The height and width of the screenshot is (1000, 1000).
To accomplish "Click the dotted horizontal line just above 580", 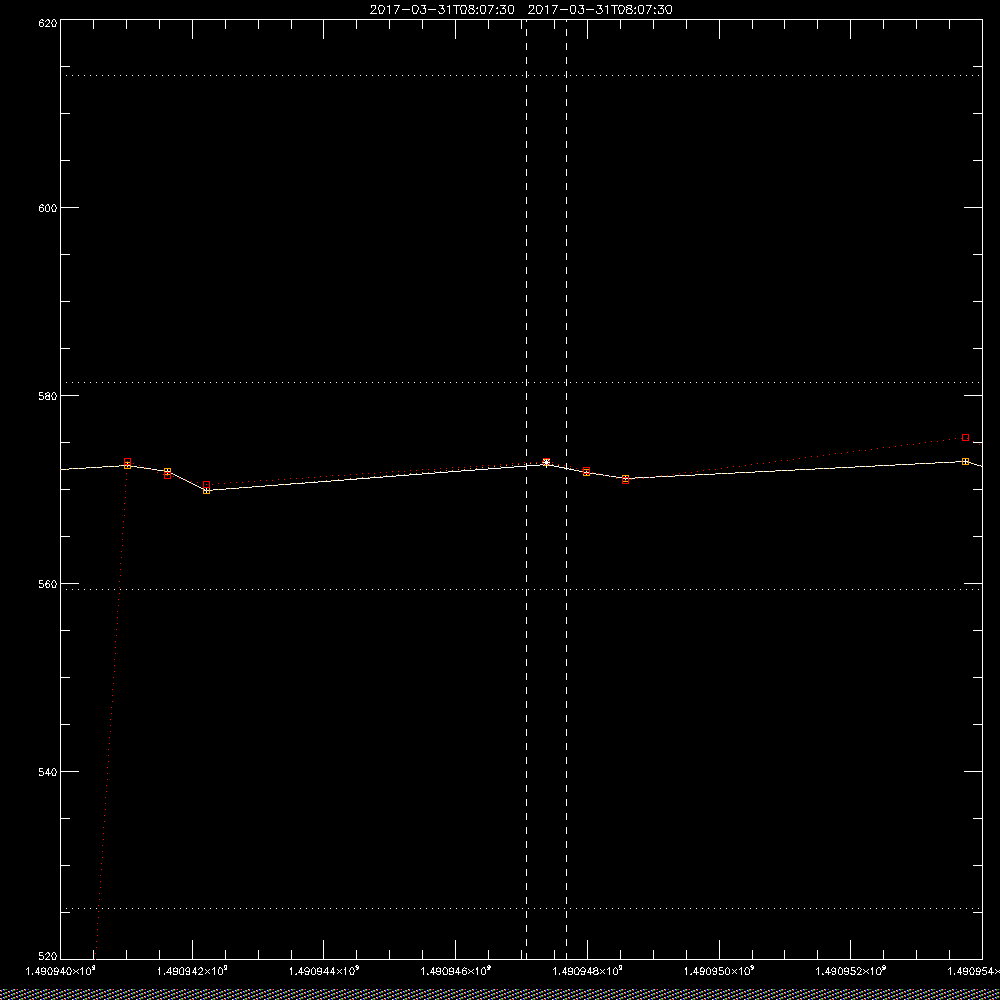I will pos(521,383).
